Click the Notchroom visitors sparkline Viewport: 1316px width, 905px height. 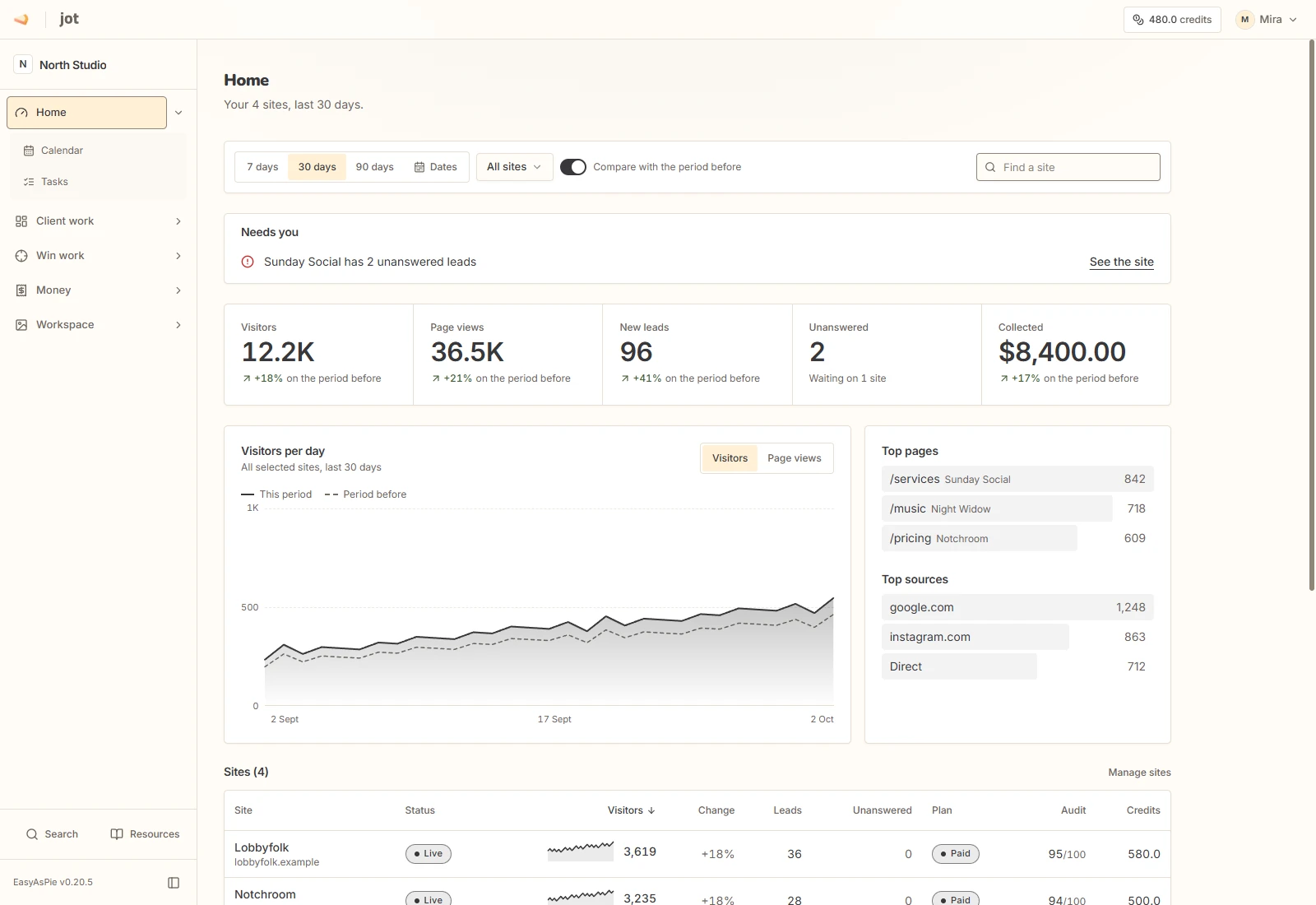coord(581,897)
